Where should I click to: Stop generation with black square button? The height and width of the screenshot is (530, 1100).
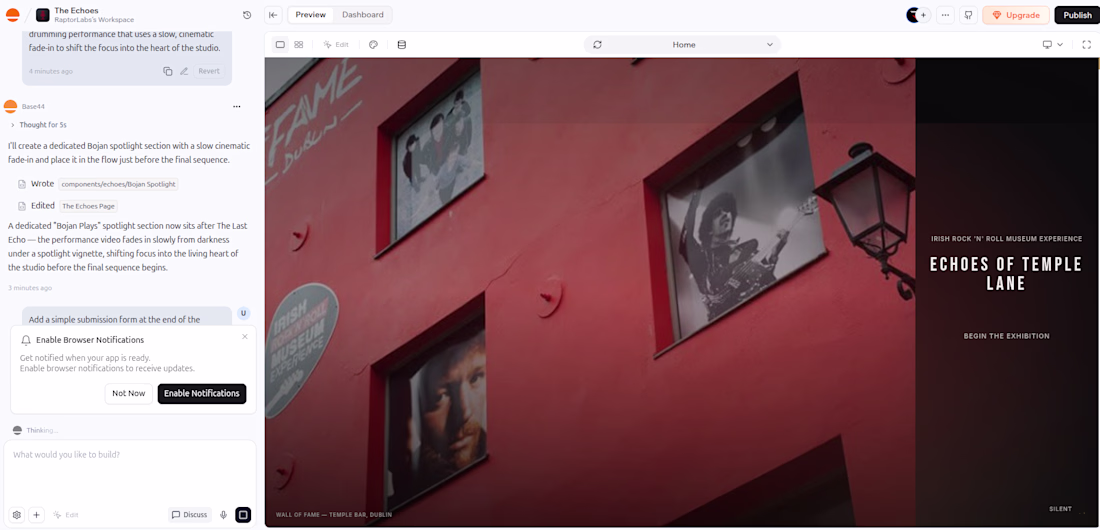coord(243,515)
